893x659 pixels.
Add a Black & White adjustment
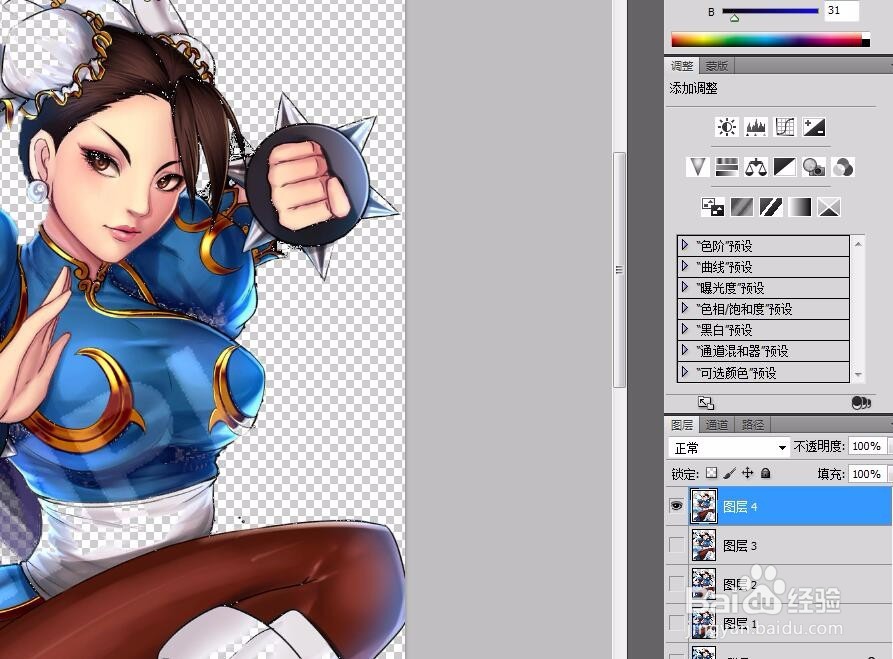pyautogui.click(x=785, y=167)
